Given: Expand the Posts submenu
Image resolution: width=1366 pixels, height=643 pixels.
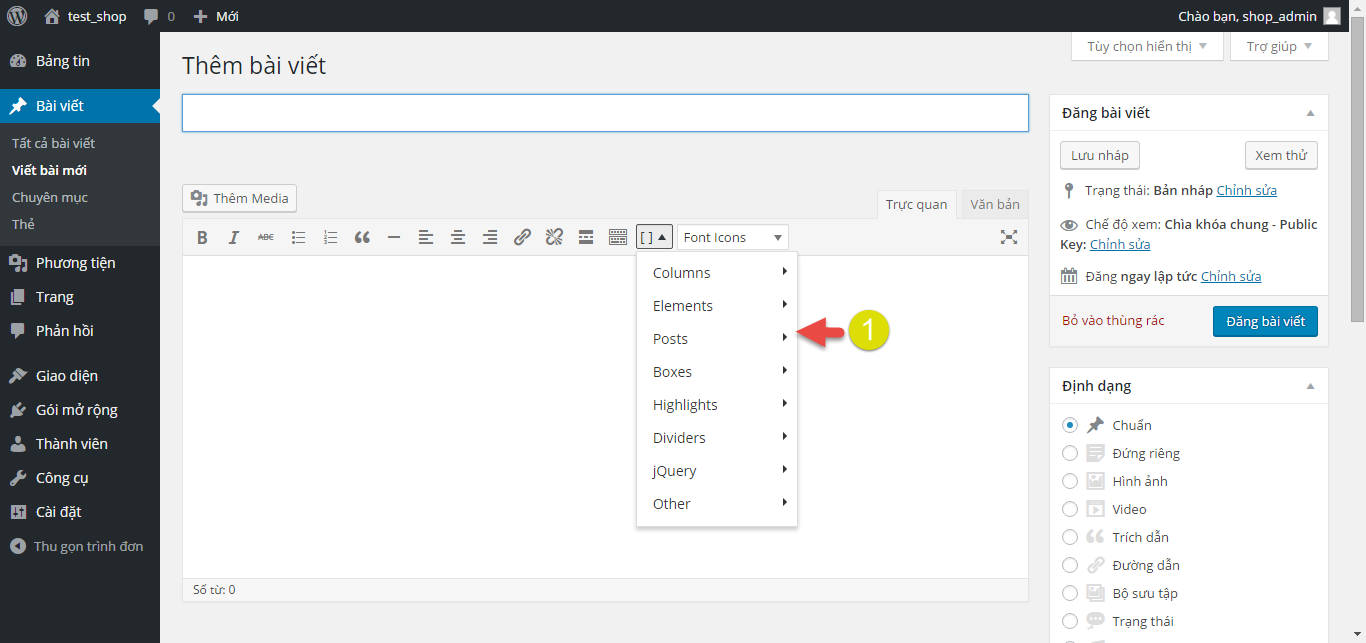Looking at the screenshot, I should coord(717,339).
